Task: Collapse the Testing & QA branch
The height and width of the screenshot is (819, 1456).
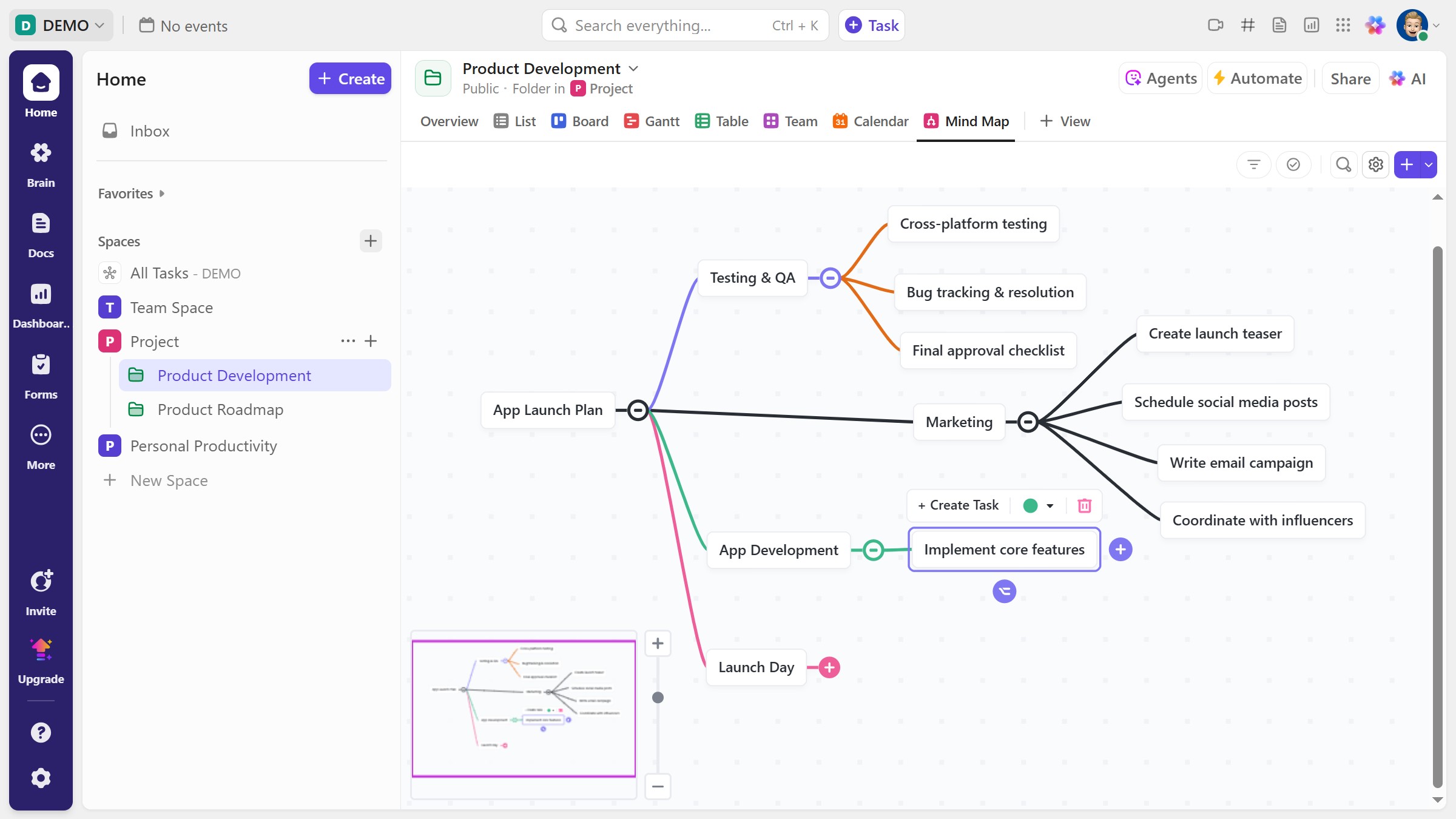Action: click(x=830, y=278)
